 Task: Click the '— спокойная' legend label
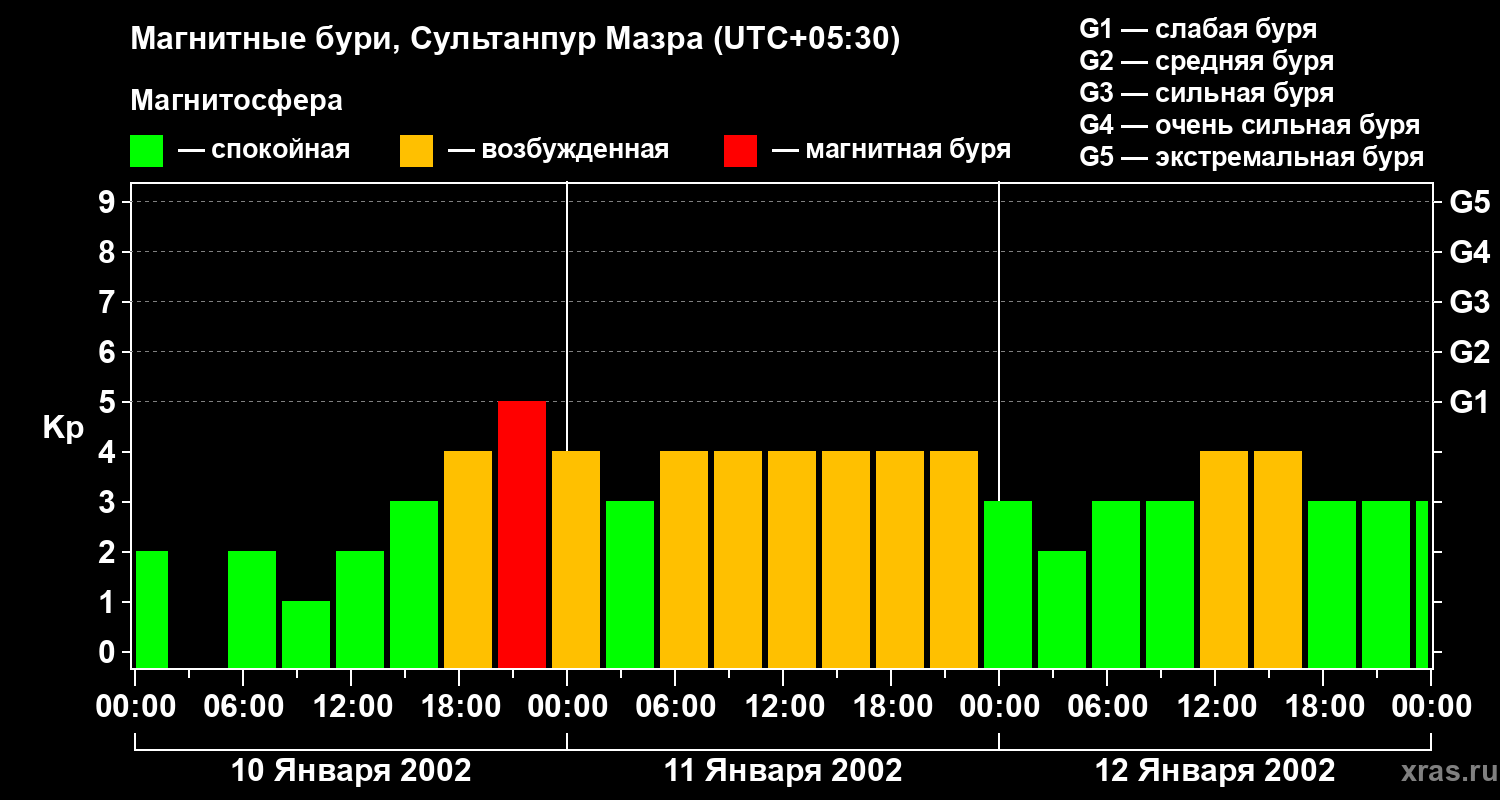[263, 150]
